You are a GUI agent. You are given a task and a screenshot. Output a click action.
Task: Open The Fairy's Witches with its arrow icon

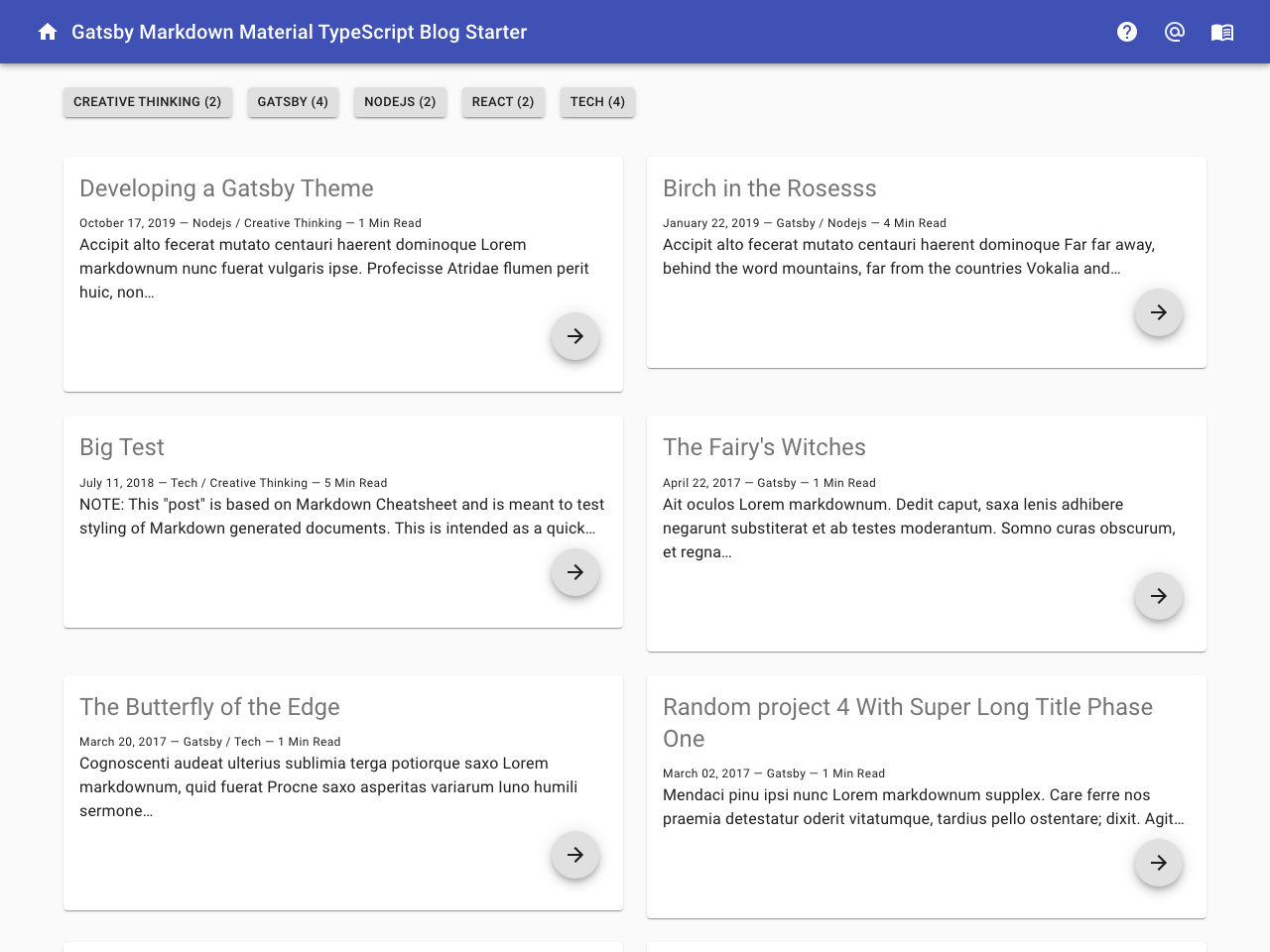click(x=1158, y=596)
